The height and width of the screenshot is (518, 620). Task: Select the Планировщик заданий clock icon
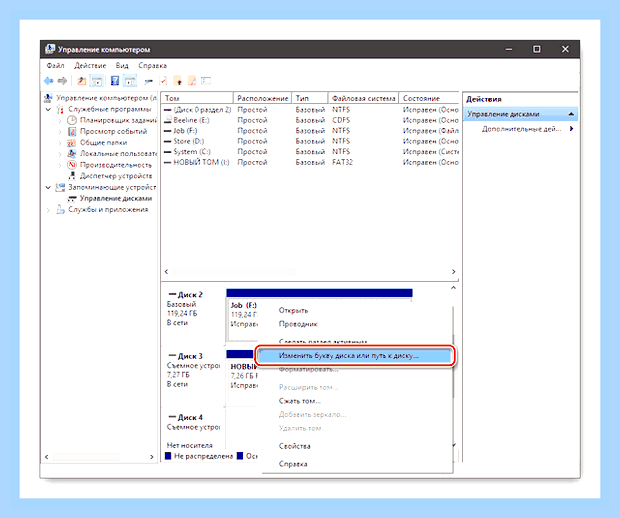click(72, 120)
